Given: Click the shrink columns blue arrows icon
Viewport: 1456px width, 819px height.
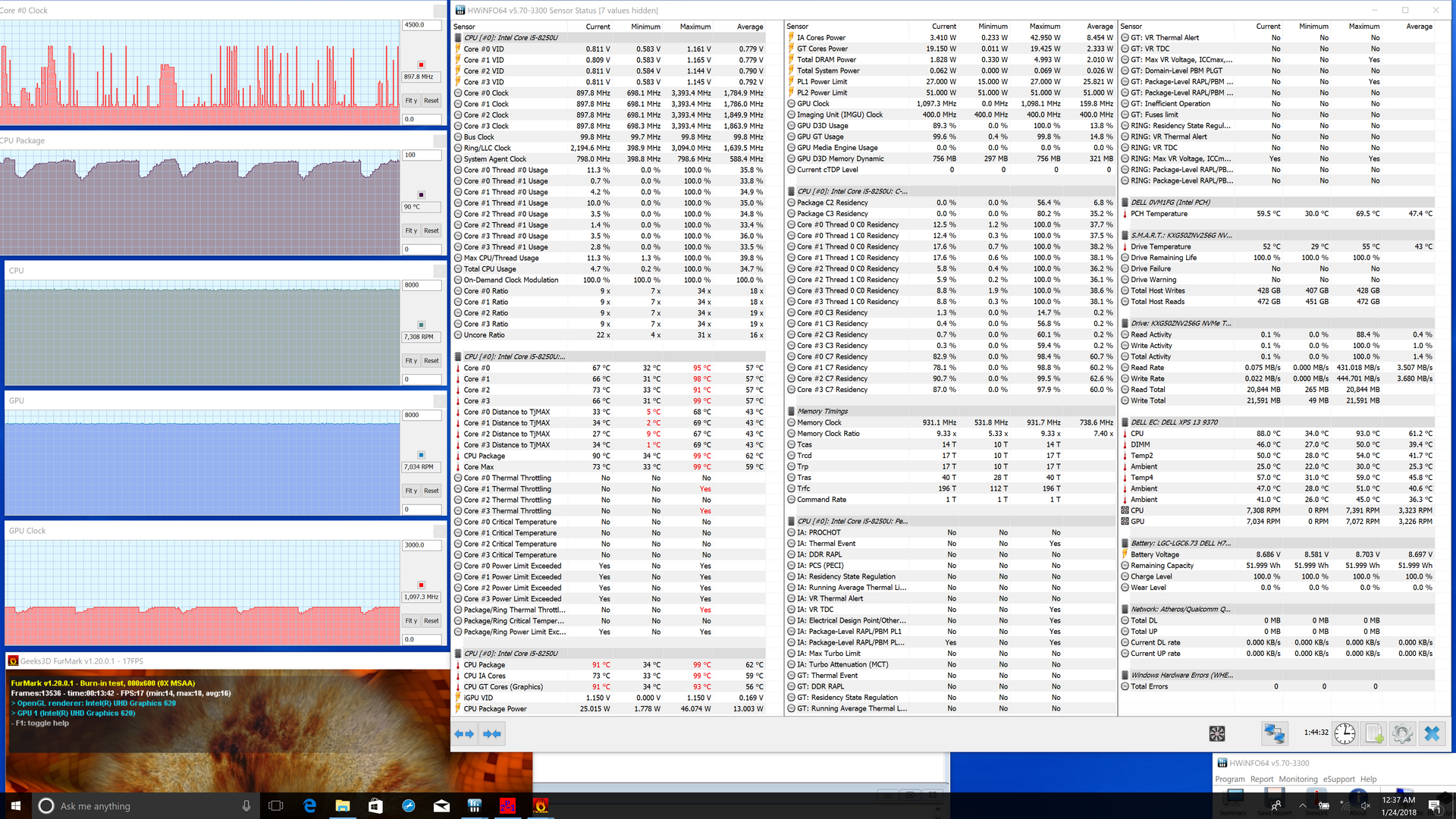Looking at the screenshot, I should coord(492,733).
